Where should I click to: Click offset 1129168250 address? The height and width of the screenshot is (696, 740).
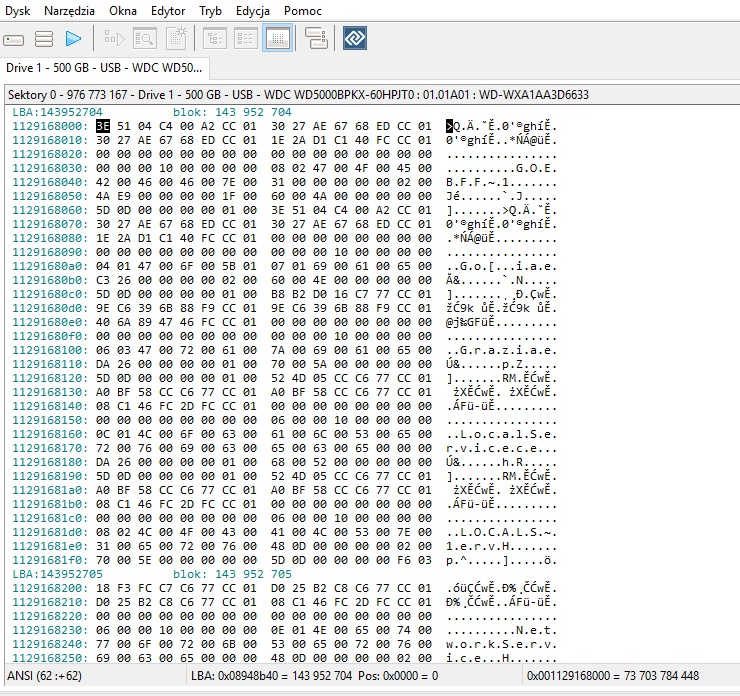pyautogui.click(x=50, y=658)
